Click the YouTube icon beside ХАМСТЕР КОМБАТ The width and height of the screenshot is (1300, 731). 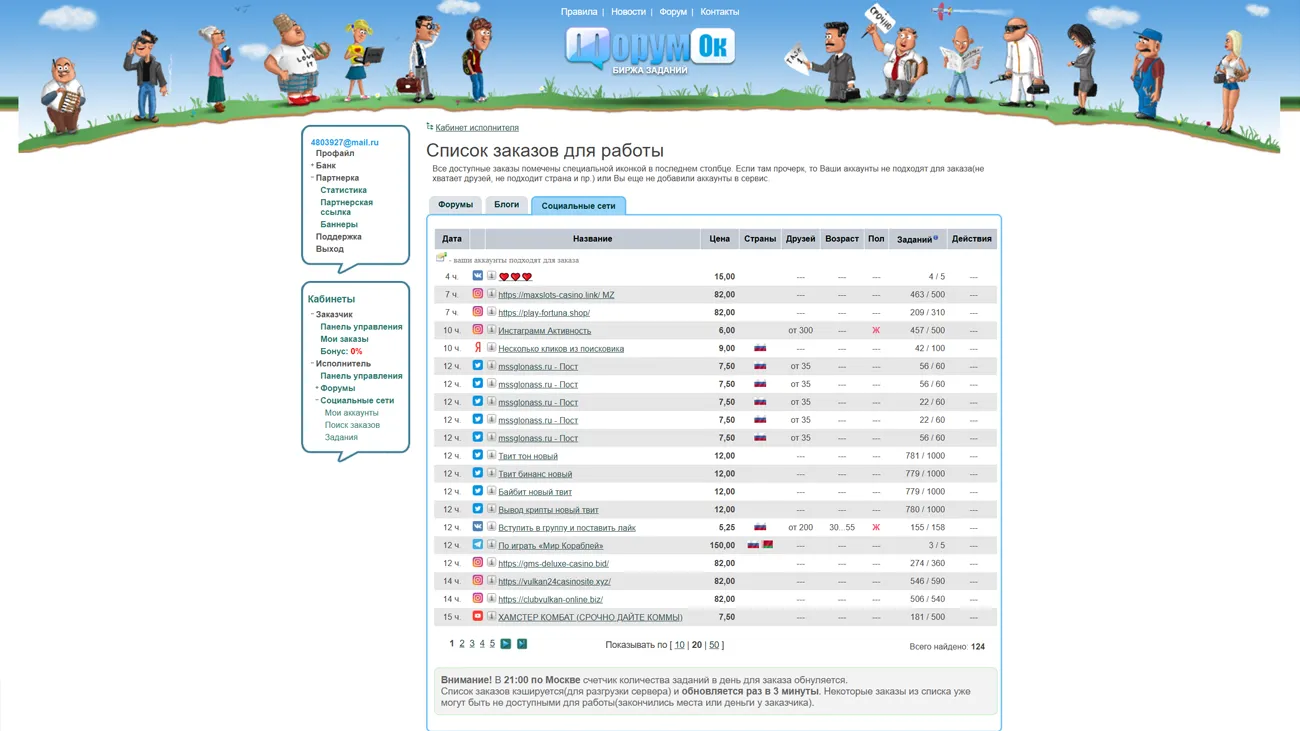[x=477, y=617]
